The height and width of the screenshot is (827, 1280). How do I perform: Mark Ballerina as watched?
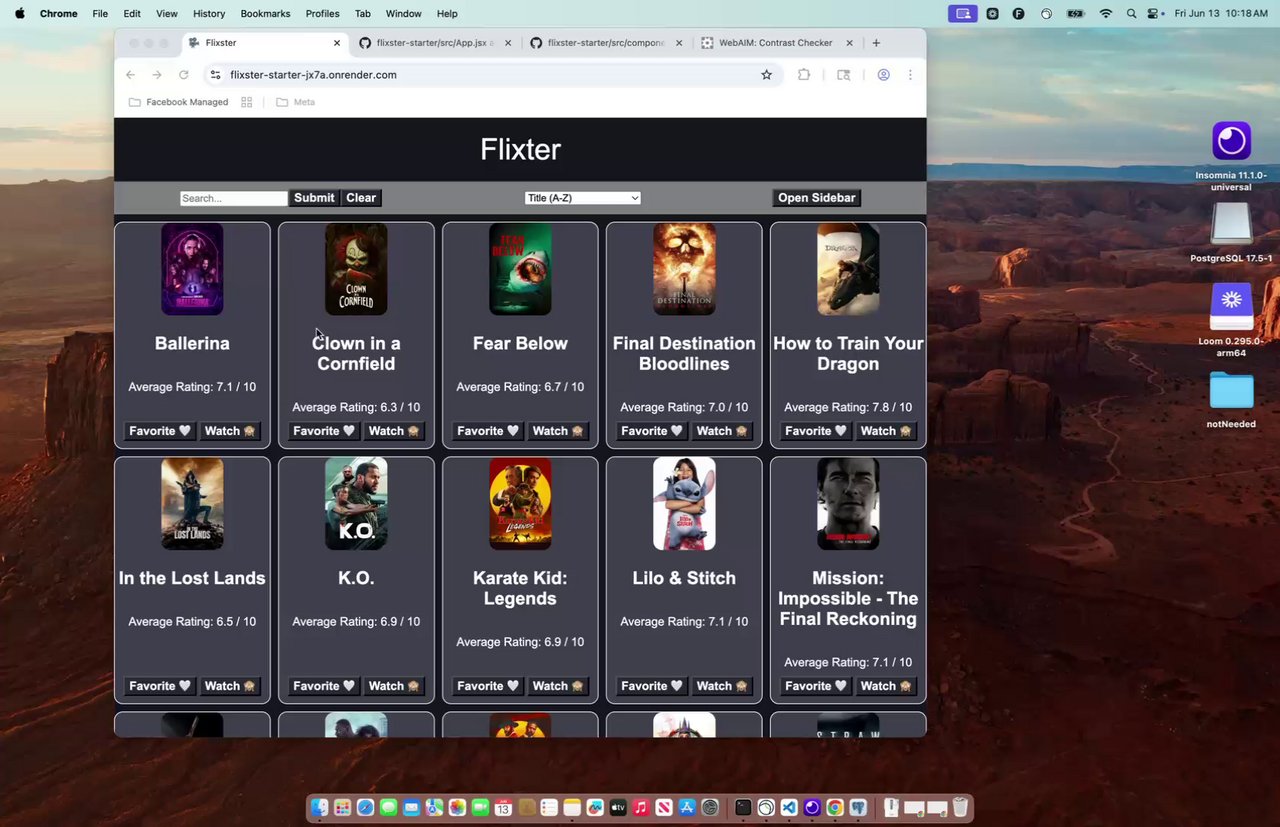tap(230, 431)
